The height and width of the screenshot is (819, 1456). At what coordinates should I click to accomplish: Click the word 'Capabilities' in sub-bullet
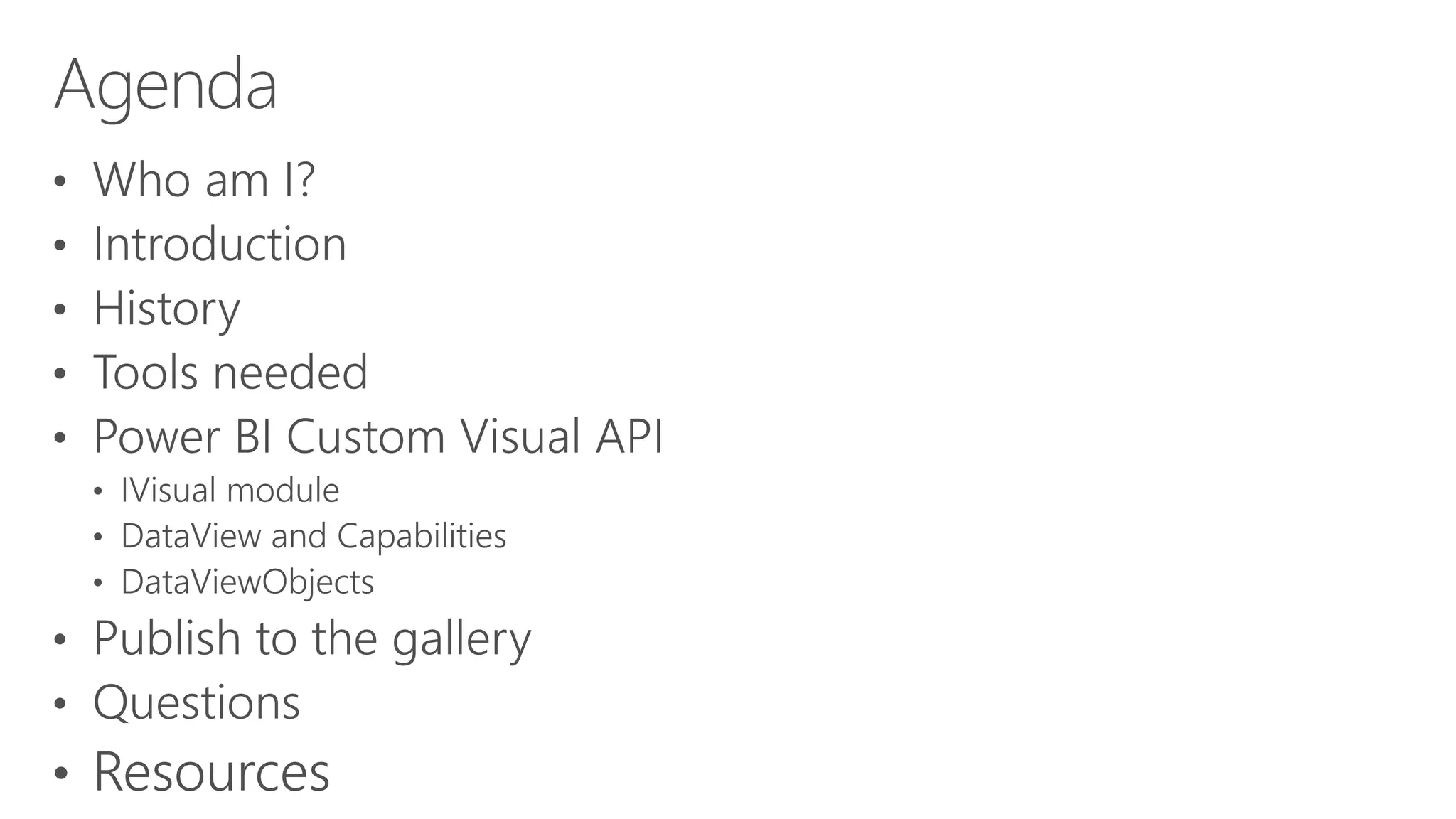[422, 536]
